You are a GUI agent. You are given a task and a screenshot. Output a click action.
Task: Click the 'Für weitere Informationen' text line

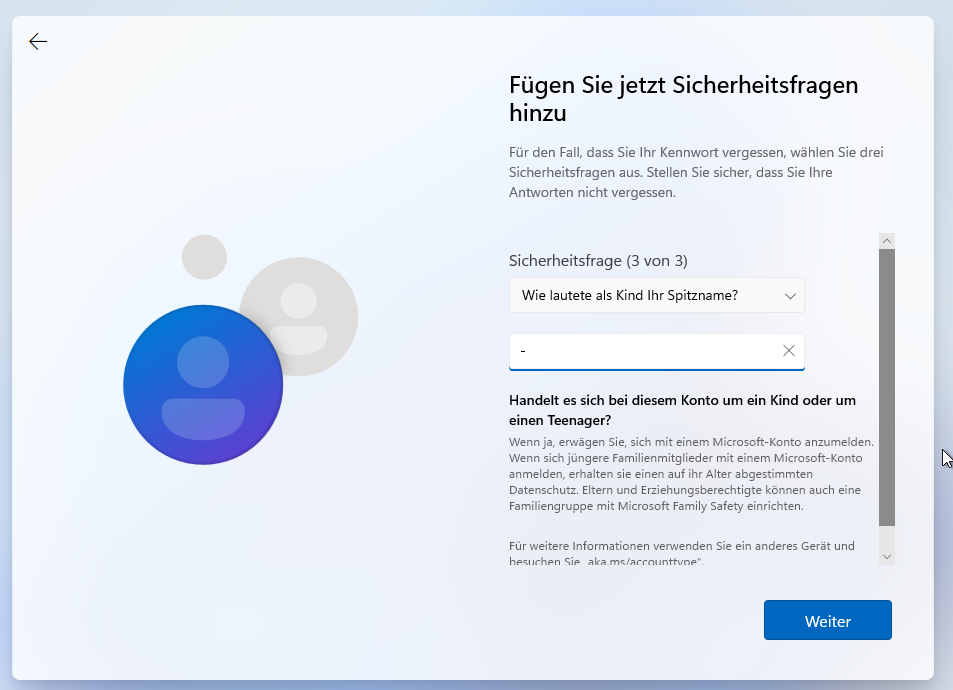(x=681, y=546)
